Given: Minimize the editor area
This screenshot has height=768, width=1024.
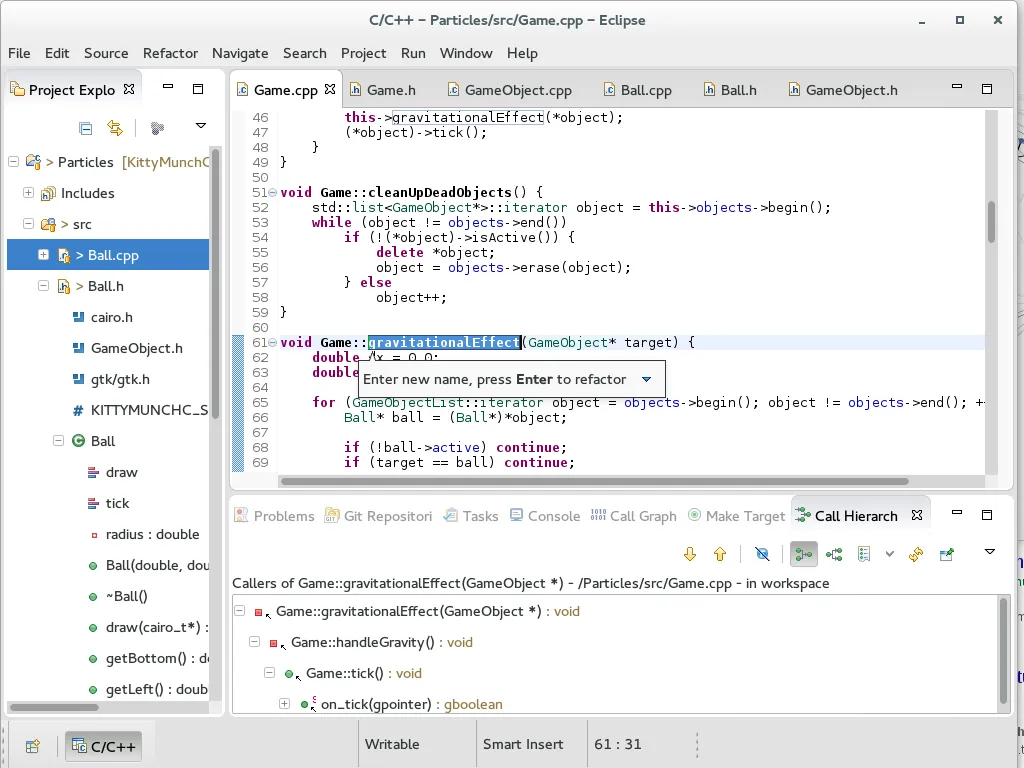Looking at the screenshot, I should pos(957,86).
